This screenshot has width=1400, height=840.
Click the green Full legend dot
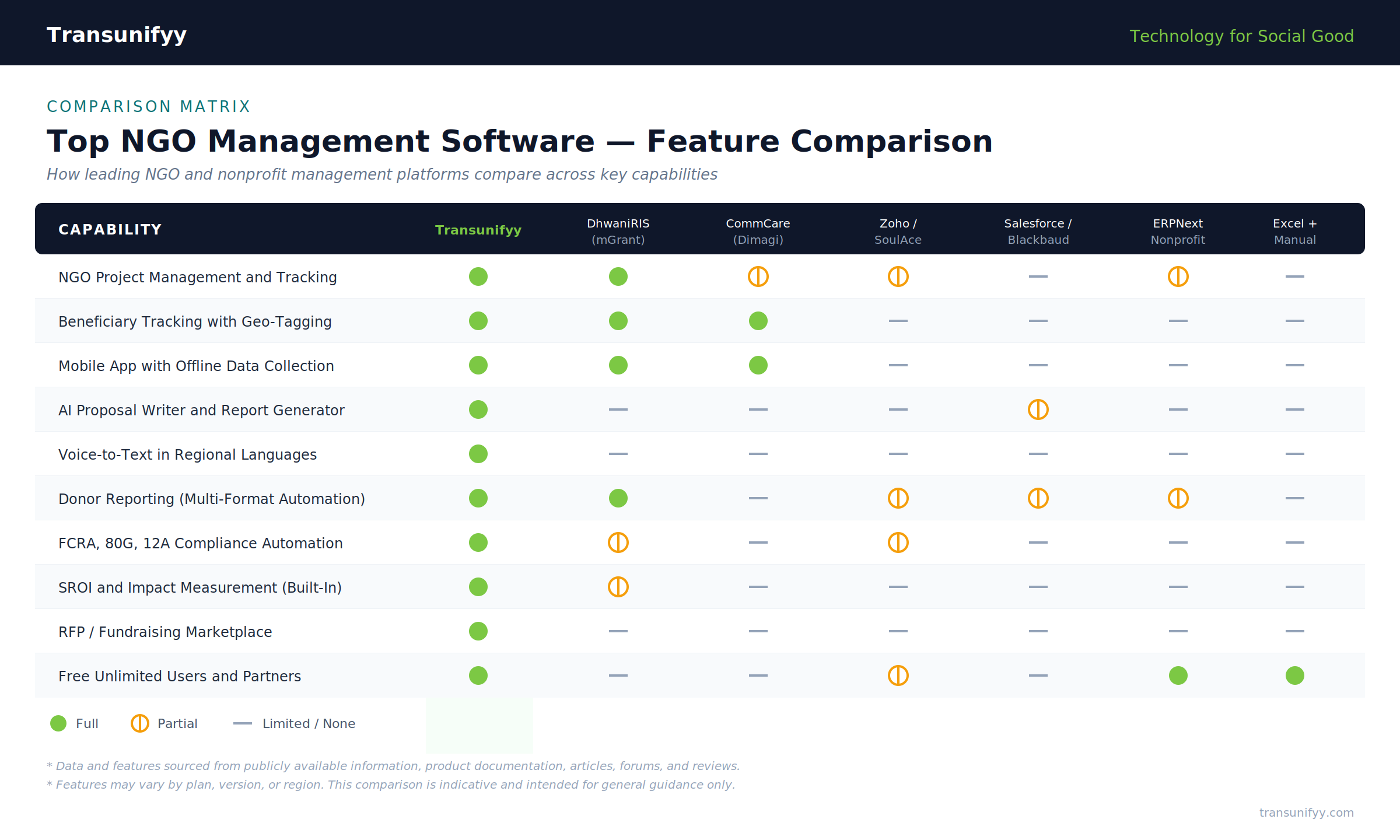pyautogui.click(x=58, y=723)
